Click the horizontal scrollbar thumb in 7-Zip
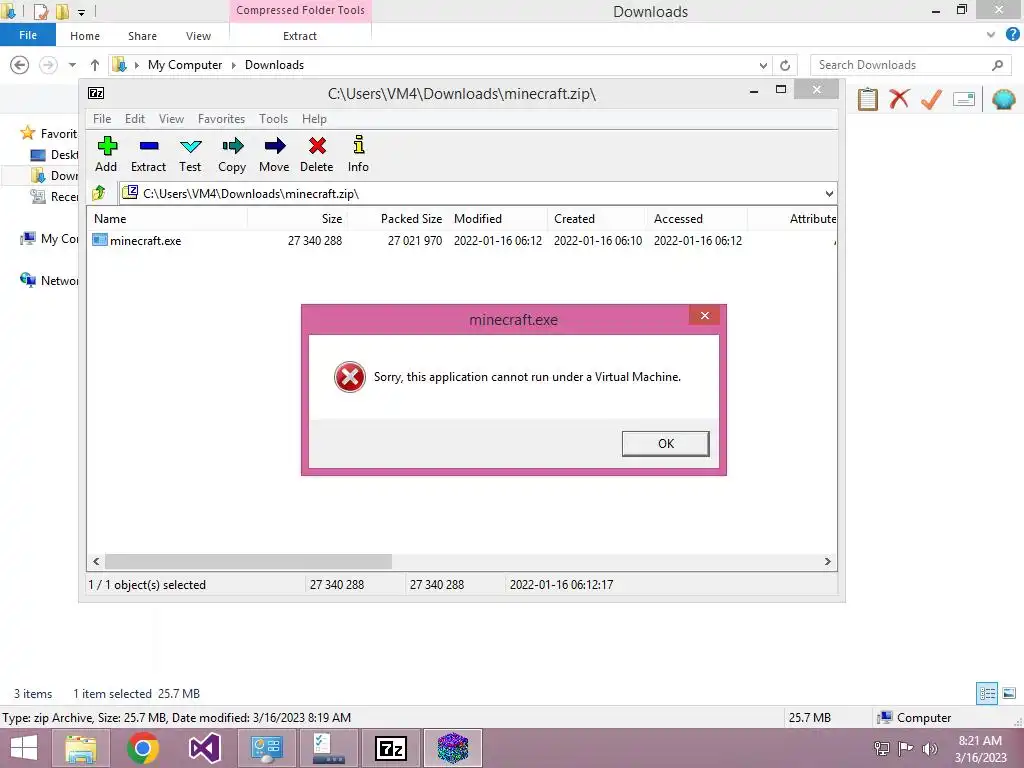Viewport: 1024px width, 768px height. click(248, 562)
